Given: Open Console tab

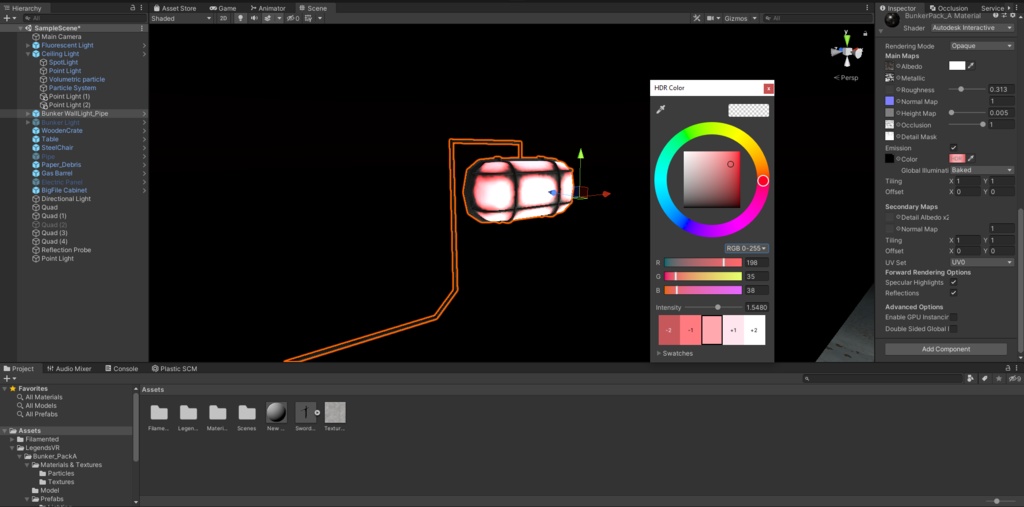Looking at the screenshot, I should coord(121,368).
